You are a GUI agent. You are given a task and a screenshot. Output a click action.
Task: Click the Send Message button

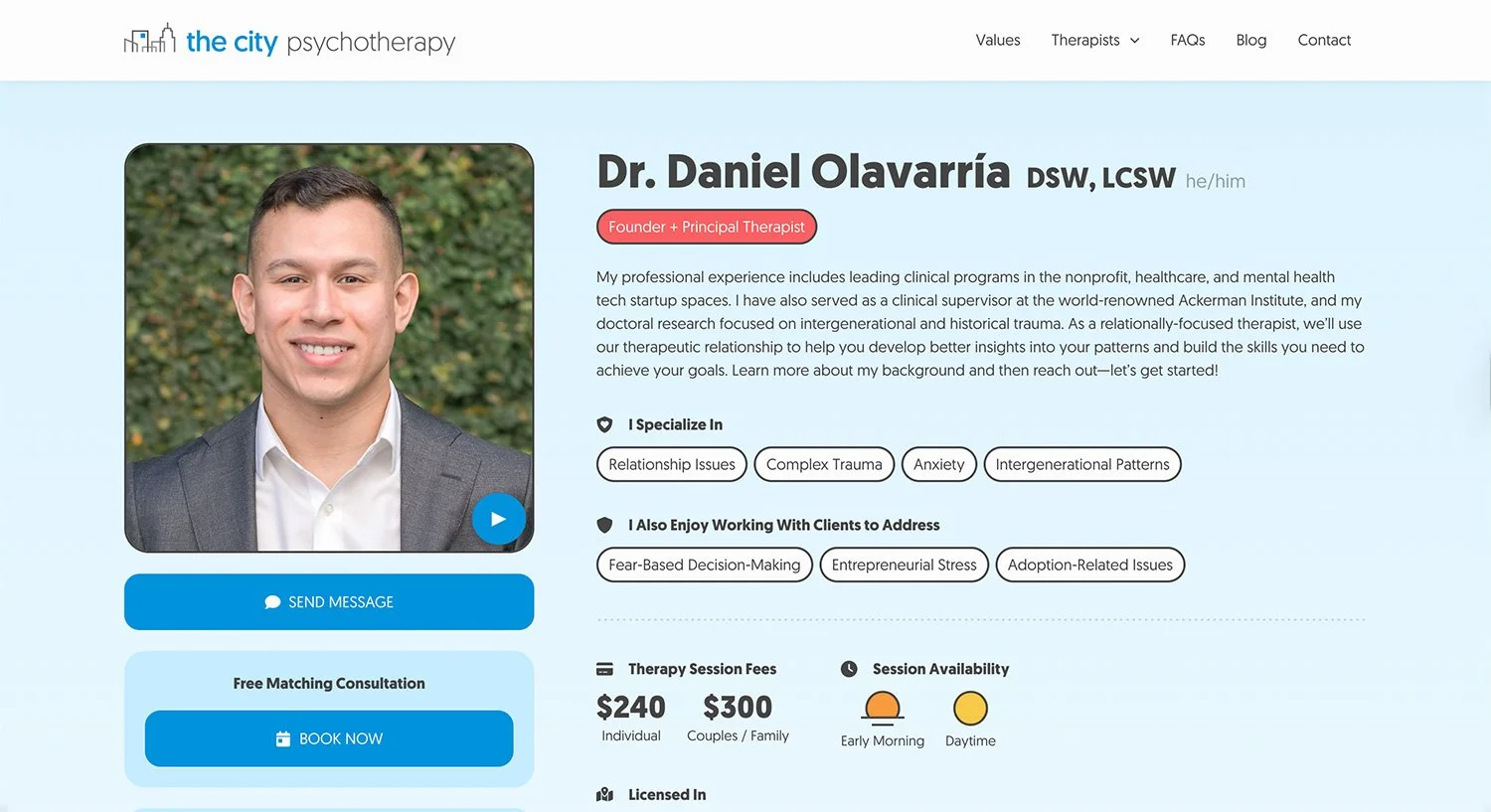[329, 601]
